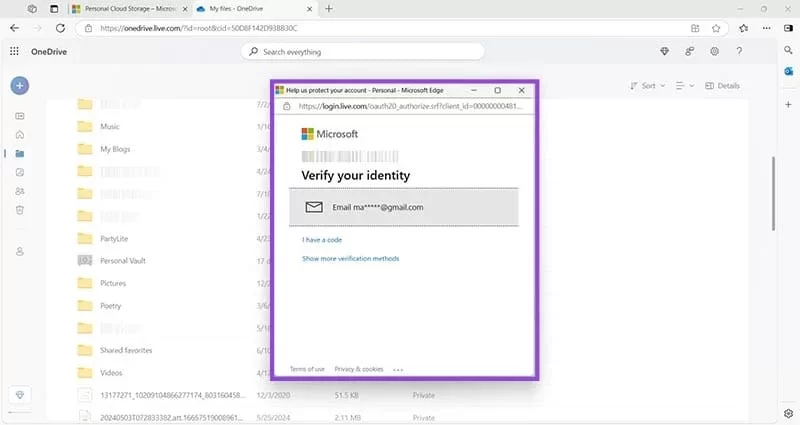Screen dimensions: 800x425
Task: Click 'Show more verification methods' link
Action: (x=350, y=258)
